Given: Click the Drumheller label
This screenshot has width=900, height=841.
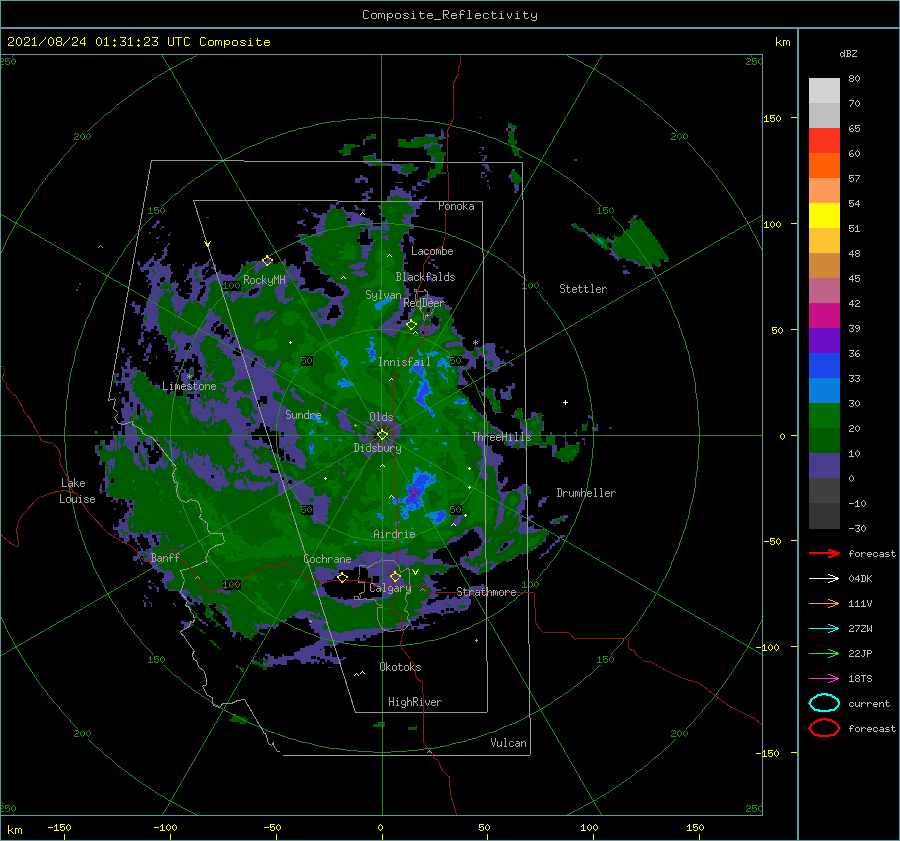Looking at the screenshot, I should point(586,493).
